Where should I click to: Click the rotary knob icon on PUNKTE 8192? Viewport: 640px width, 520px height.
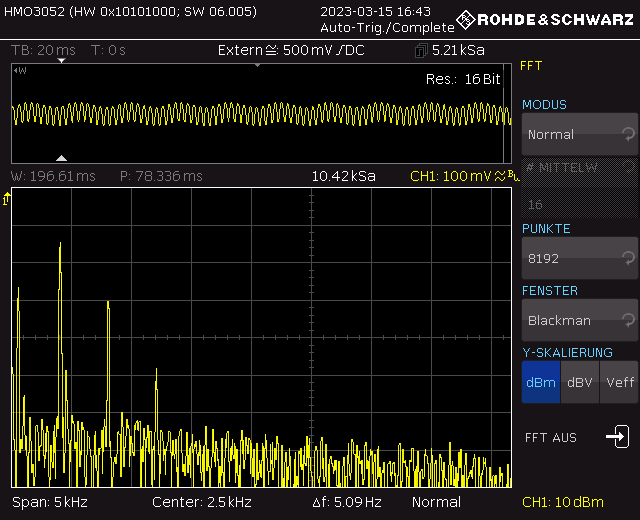pyautogui.click(x=627, y=258)
